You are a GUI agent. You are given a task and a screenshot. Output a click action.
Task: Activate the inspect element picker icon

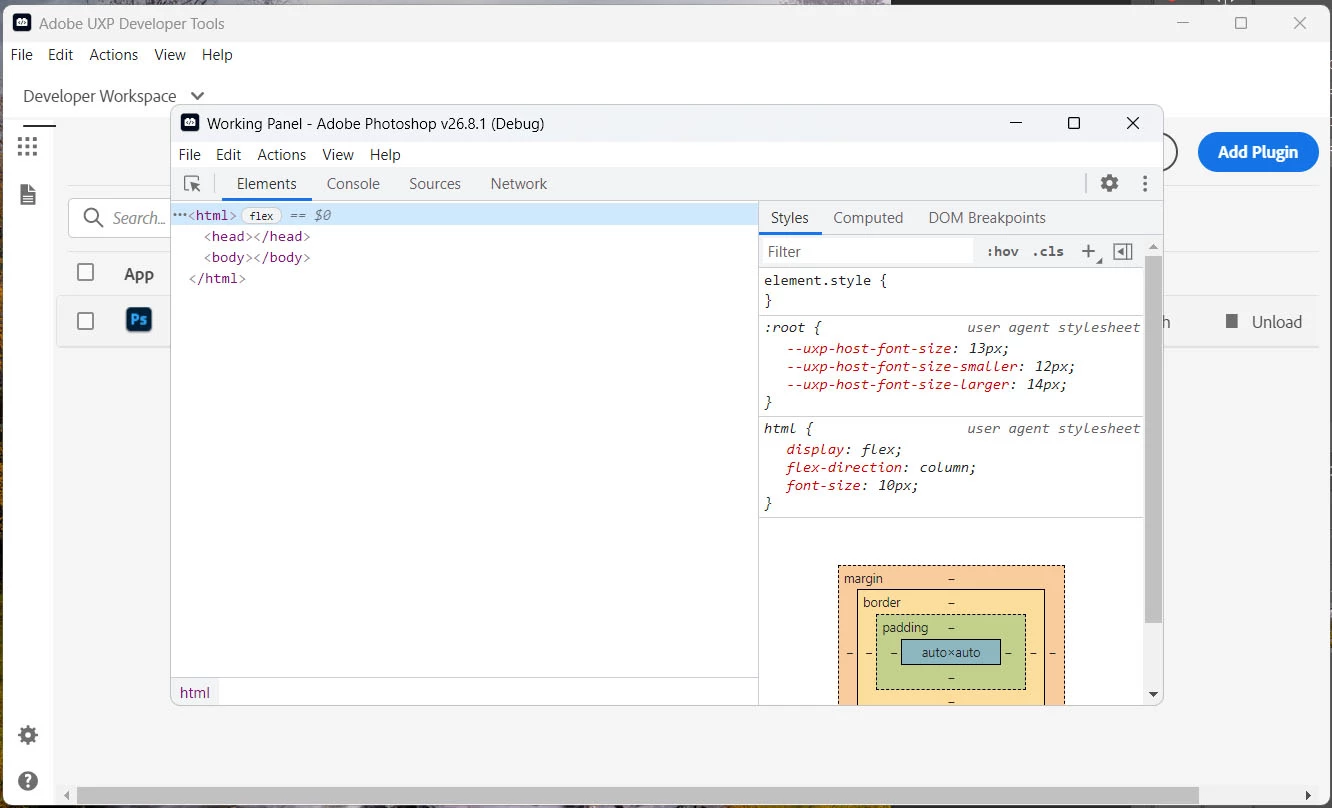(193, 184)
